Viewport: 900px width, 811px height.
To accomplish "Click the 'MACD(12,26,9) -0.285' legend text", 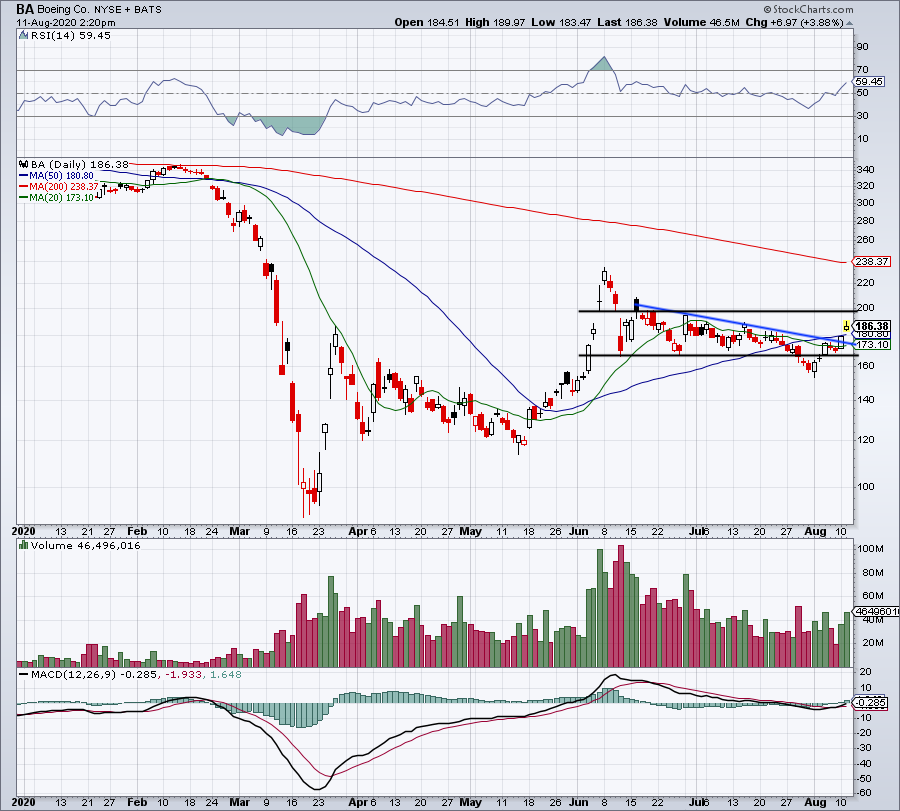I will click(94, 674).
